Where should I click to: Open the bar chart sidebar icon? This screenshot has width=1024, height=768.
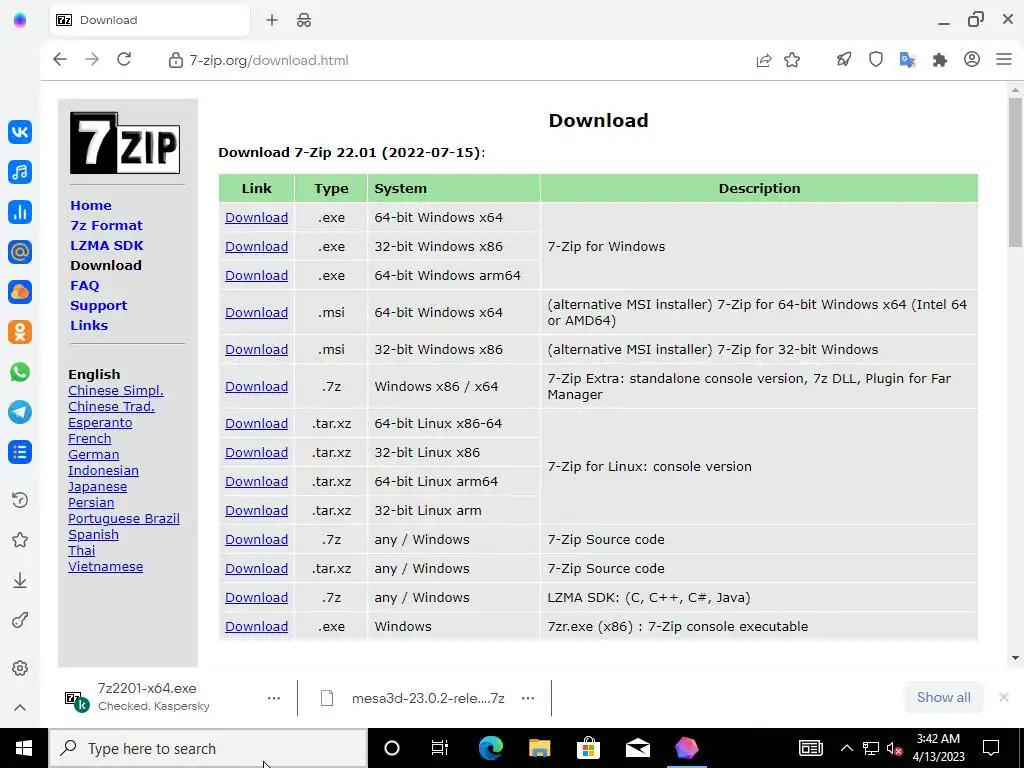click(20, 212)
